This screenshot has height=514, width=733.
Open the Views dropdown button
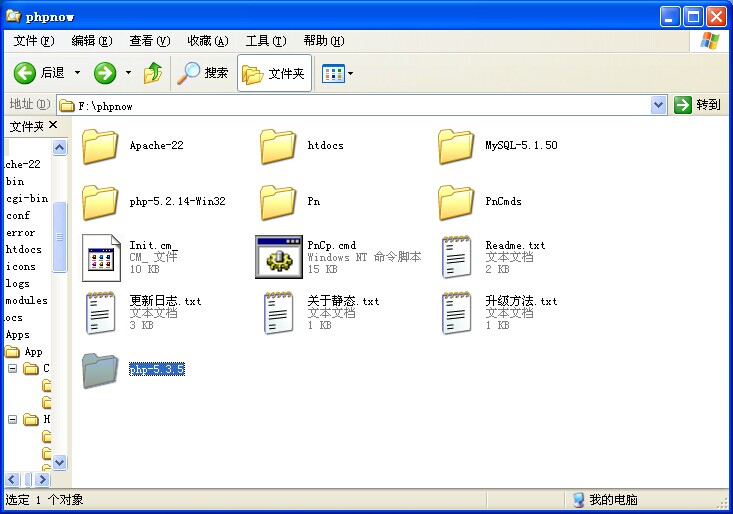[x=338, y=73]
